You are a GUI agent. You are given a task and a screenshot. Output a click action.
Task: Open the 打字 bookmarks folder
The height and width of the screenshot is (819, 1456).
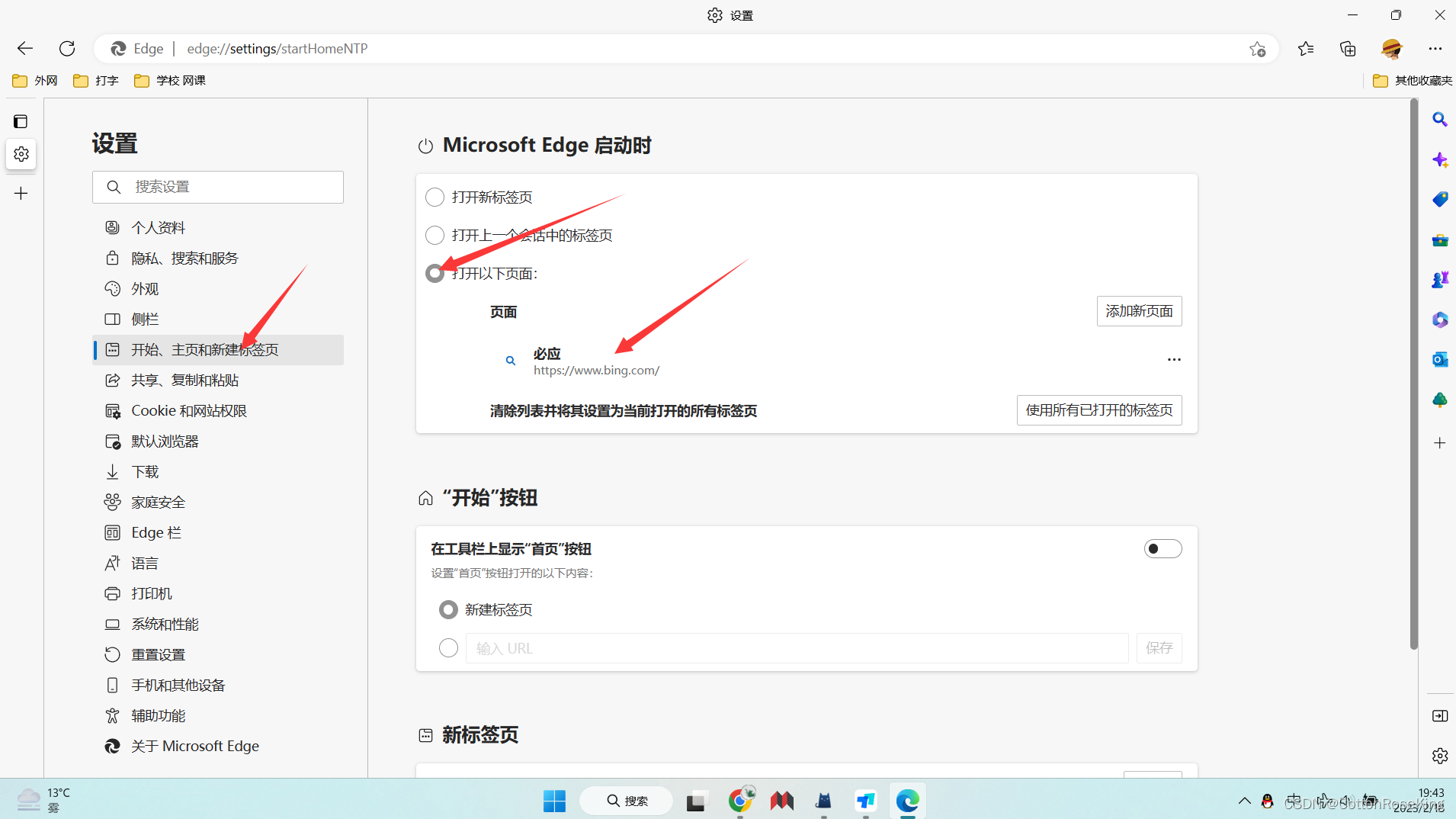click(x=96, y=81)
